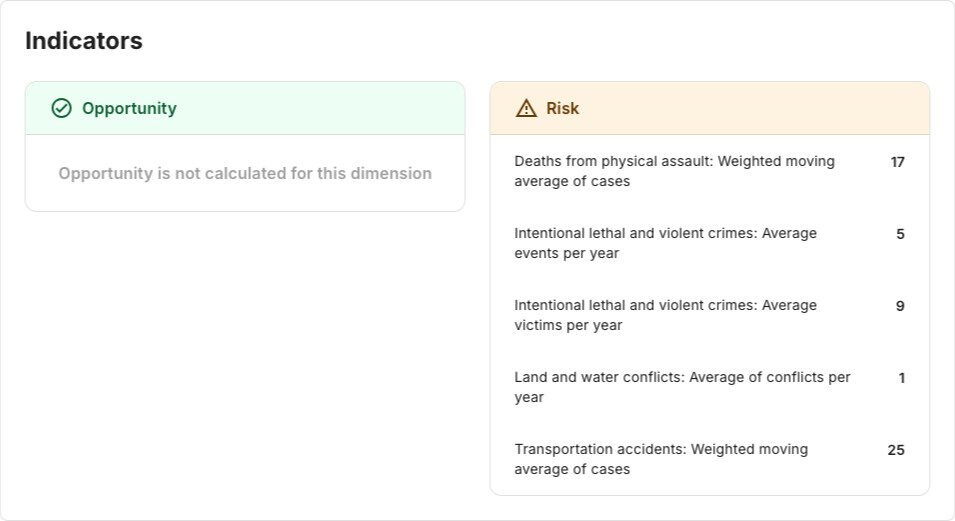Click the empty green Opportunity header bar area
Screen dimensions: 955x521
pyautogui.click(x=320, y=108)
